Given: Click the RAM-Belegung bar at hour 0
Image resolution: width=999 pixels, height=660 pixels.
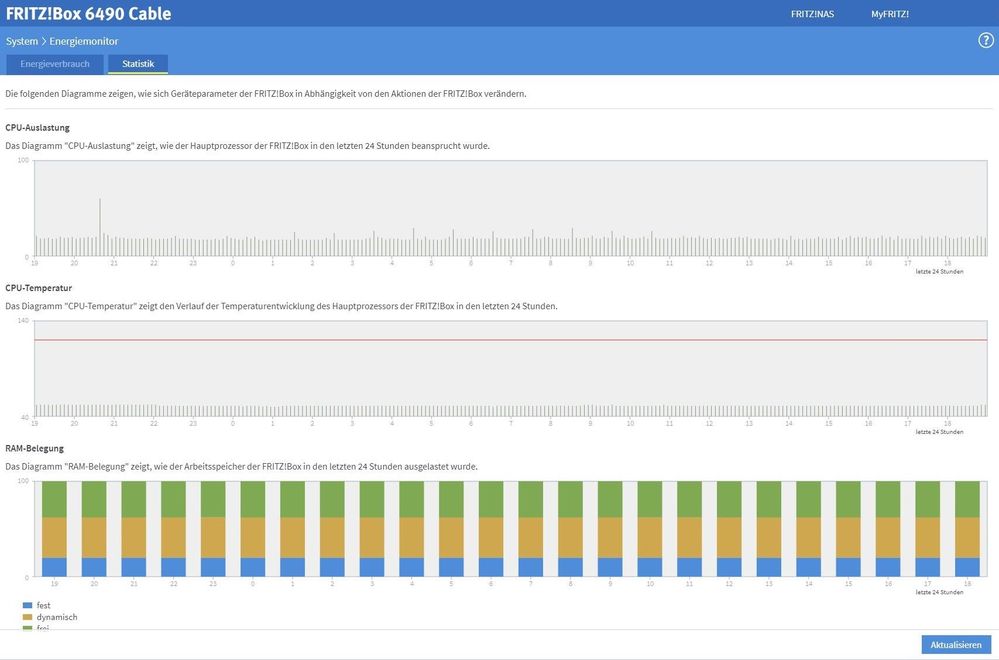Looking at the screenshot, I should (x=253, y=530).
